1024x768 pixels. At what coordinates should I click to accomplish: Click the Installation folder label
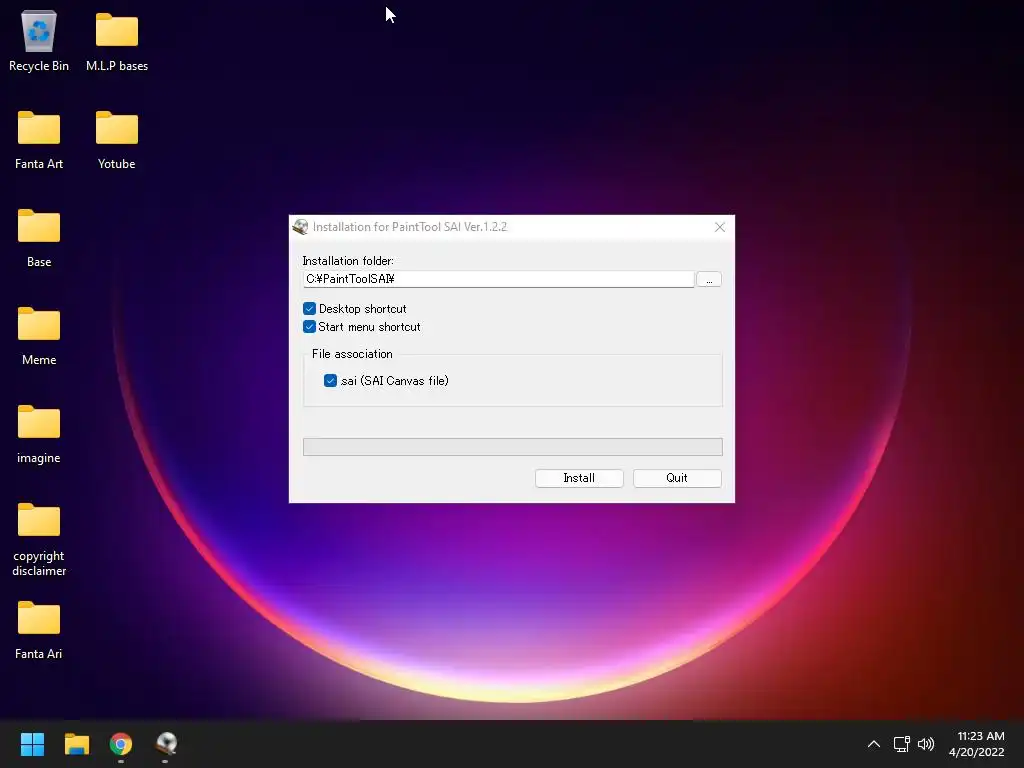pyautogui.click(x=348, y=261)
